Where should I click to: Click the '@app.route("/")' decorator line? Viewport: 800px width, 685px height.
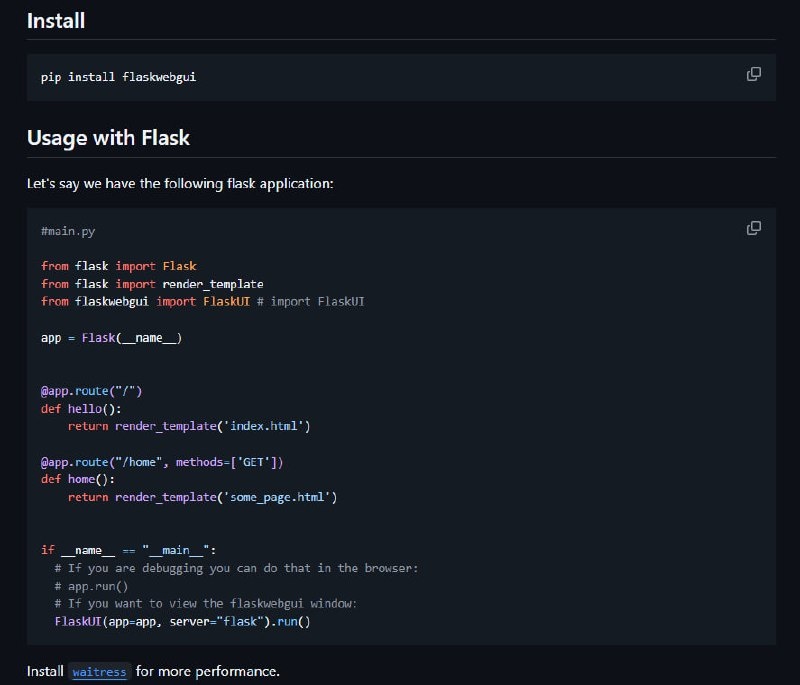coord(91,391)
